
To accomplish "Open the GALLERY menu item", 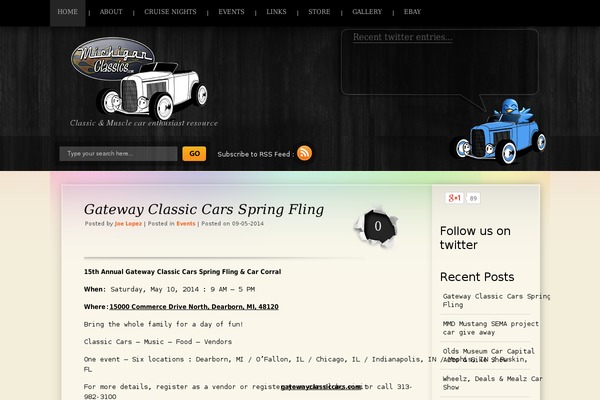I will (x=367, y=12).
